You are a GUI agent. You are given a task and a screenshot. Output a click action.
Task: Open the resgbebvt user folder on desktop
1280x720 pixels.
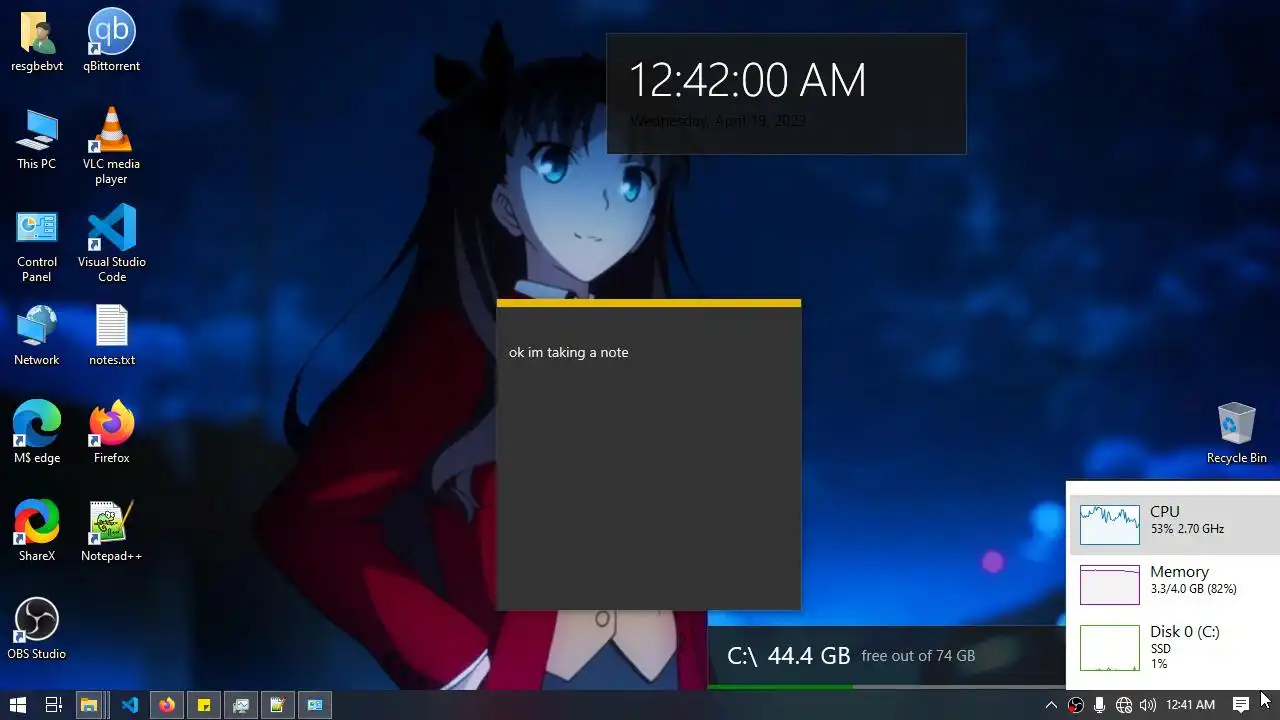tap(37, 41)
